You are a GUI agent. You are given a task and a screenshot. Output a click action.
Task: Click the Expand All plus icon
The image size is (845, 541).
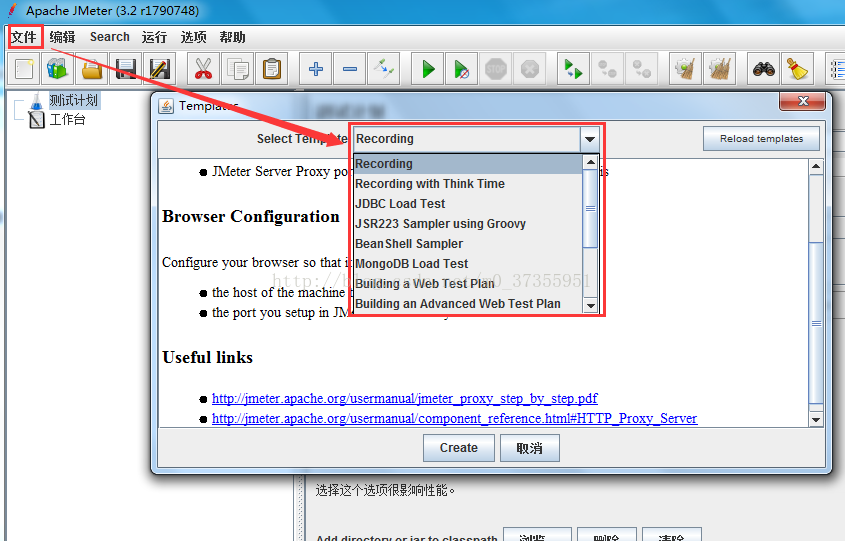pyautogui.click(x=316, y=69)
